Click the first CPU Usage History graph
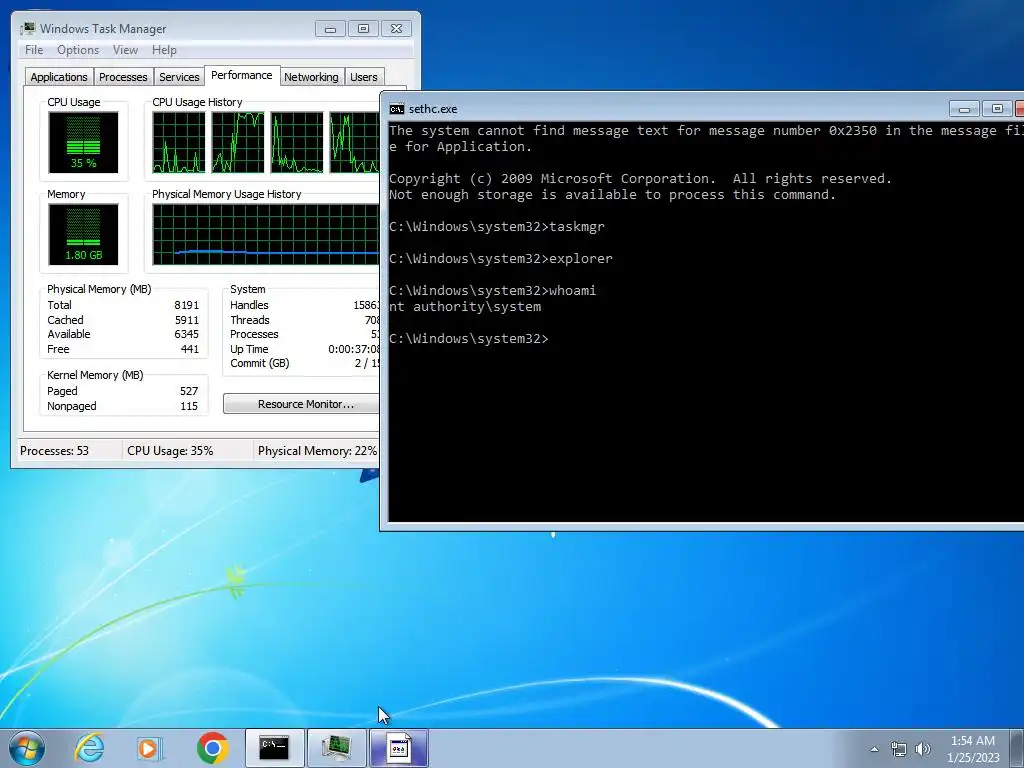This screenshot has width=1024, height=768. tap(178, 142)
